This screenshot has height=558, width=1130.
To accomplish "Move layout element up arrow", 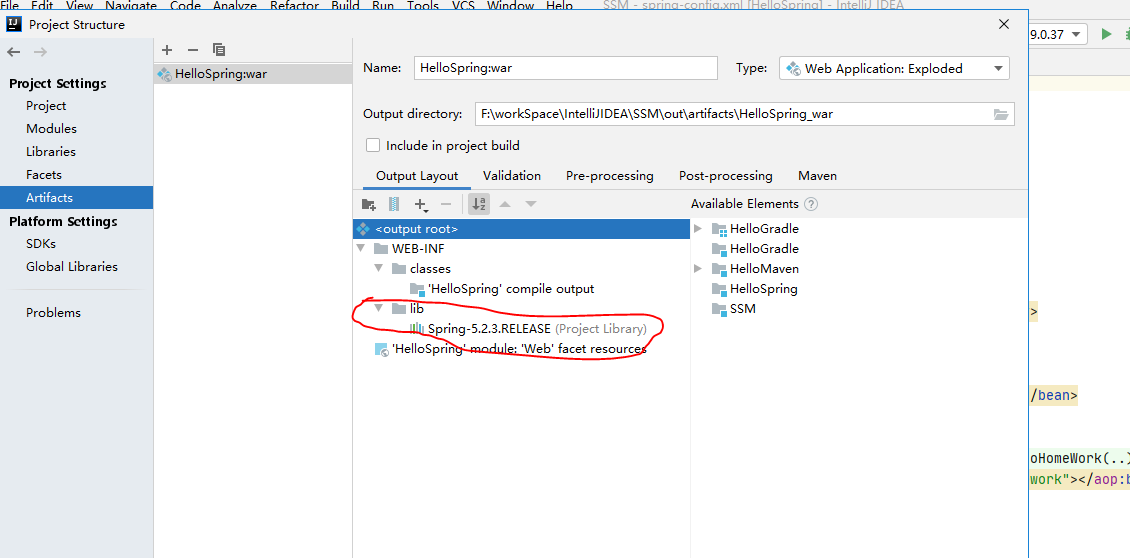I will (505, 204).
